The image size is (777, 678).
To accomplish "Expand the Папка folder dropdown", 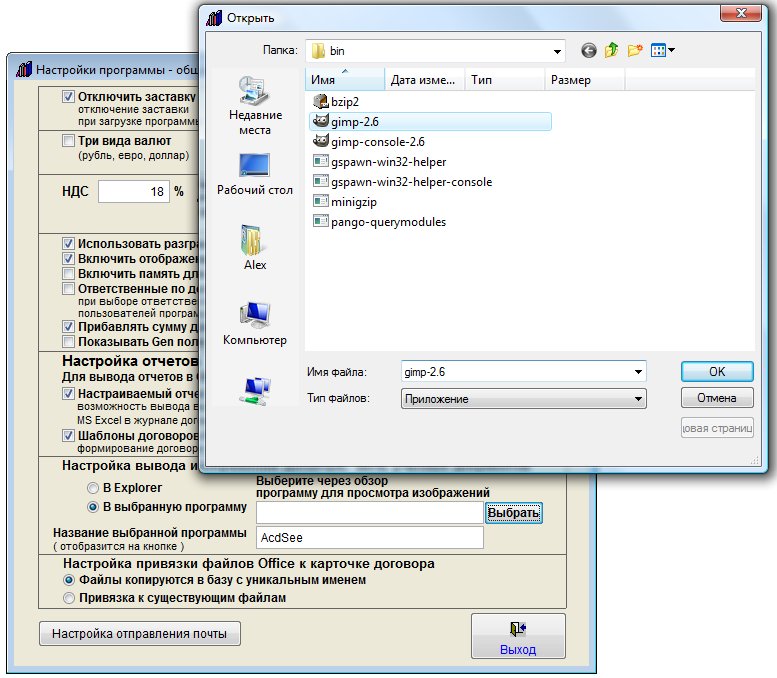I will [x=557, y=51].
